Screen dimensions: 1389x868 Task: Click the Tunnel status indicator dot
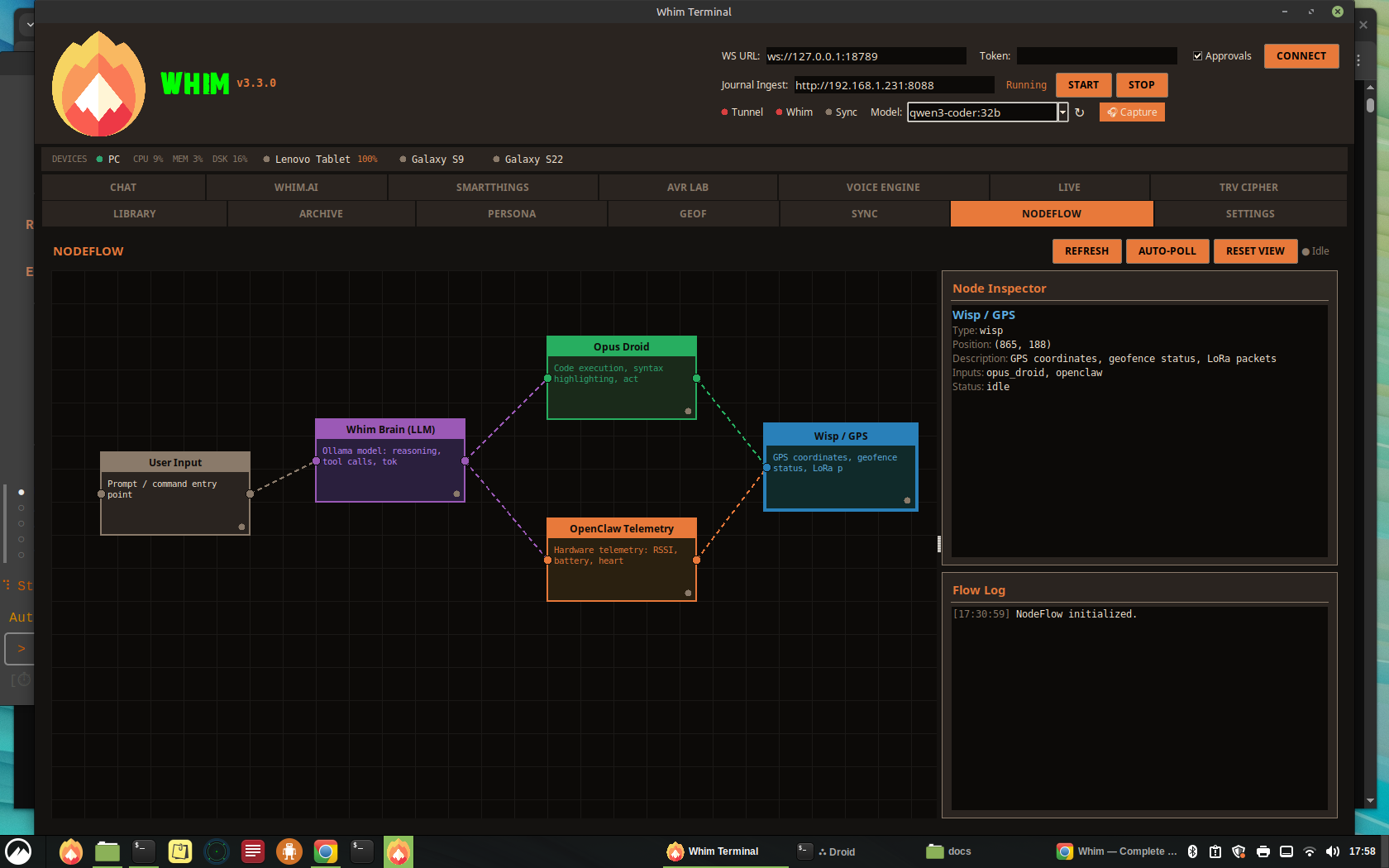[723, 112]
